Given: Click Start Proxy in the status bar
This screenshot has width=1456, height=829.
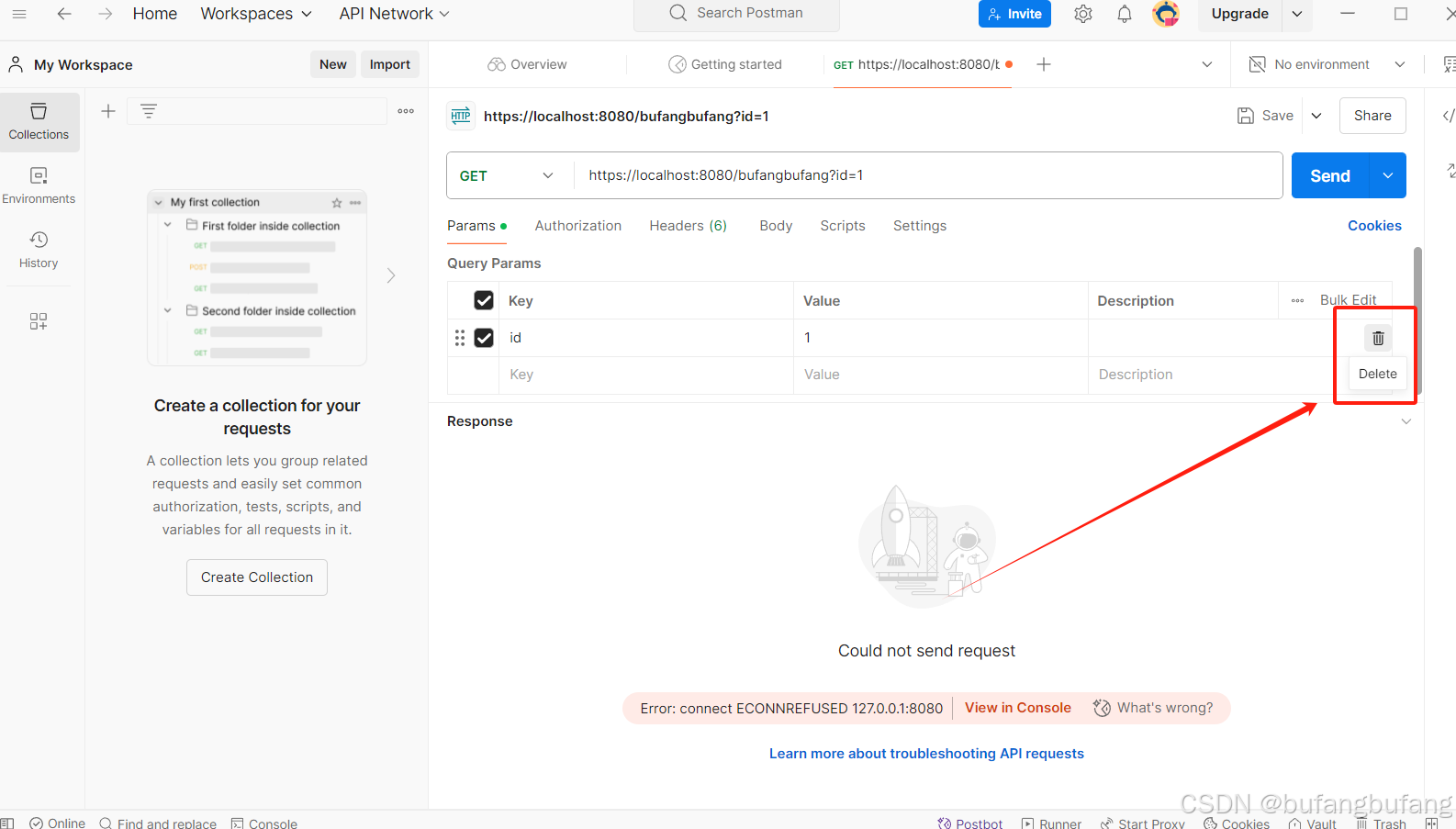Looking at the screenshot, I should [1143, 823].
